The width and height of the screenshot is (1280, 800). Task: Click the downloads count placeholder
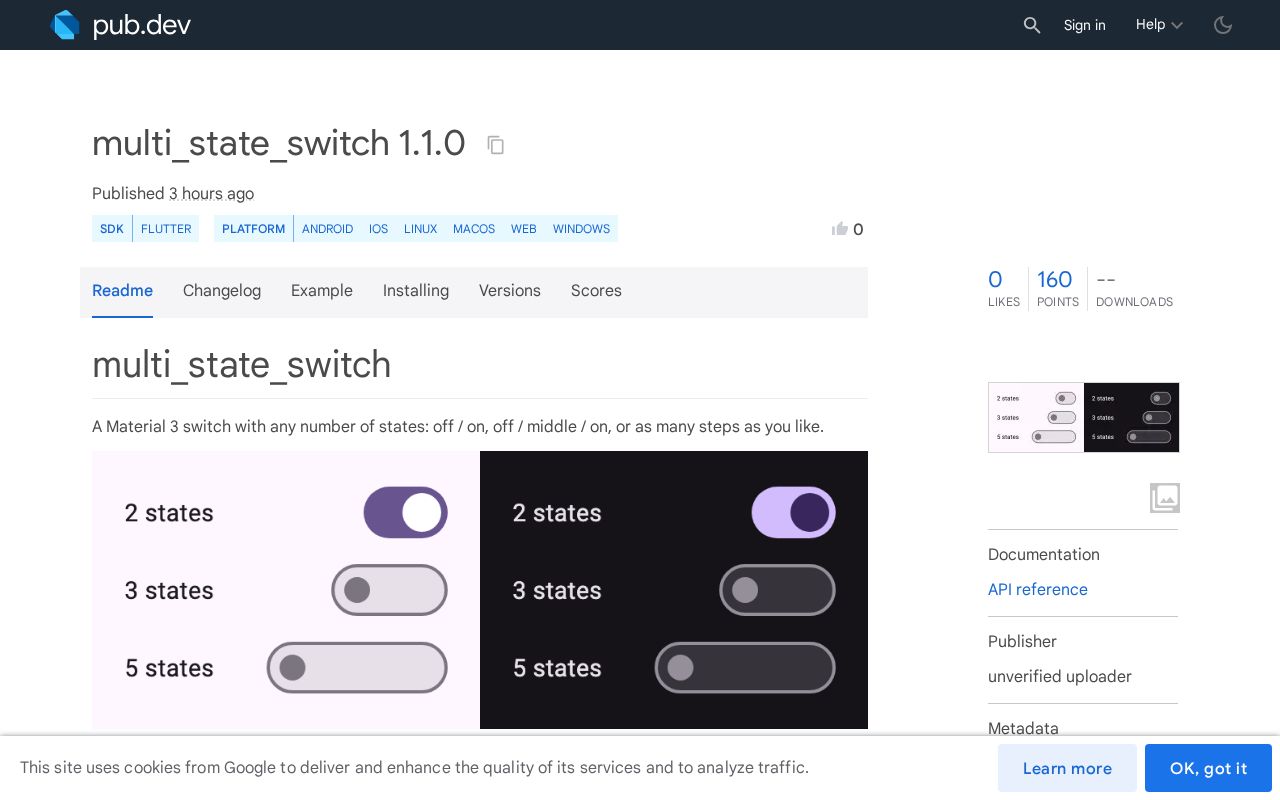click(x=1134, y=289)
